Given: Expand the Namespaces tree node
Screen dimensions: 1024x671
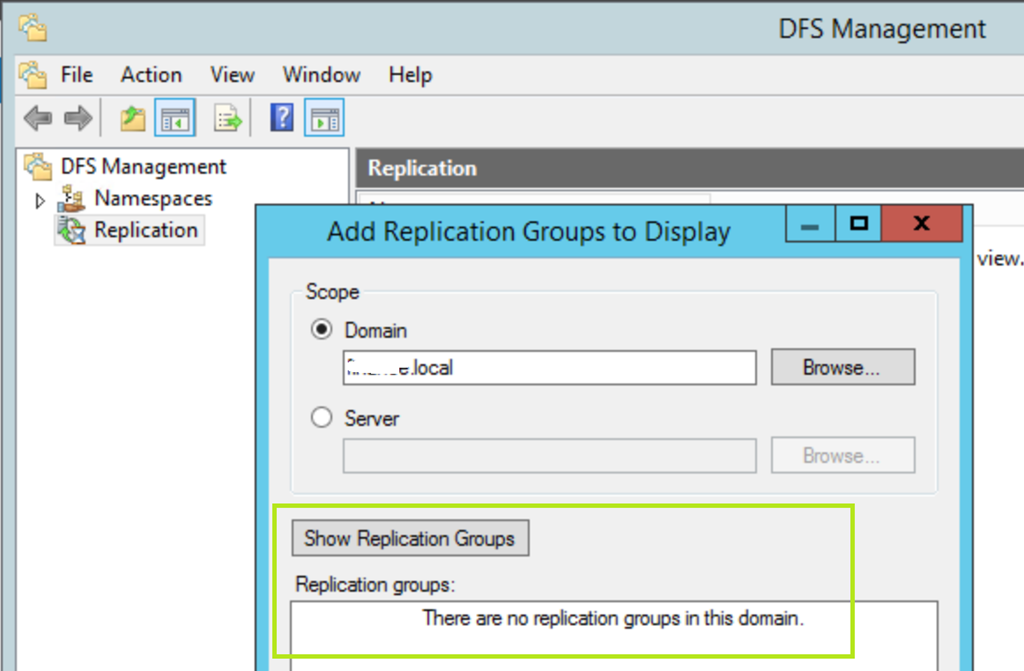Looking at the screenshot, I should pos(40,200).
